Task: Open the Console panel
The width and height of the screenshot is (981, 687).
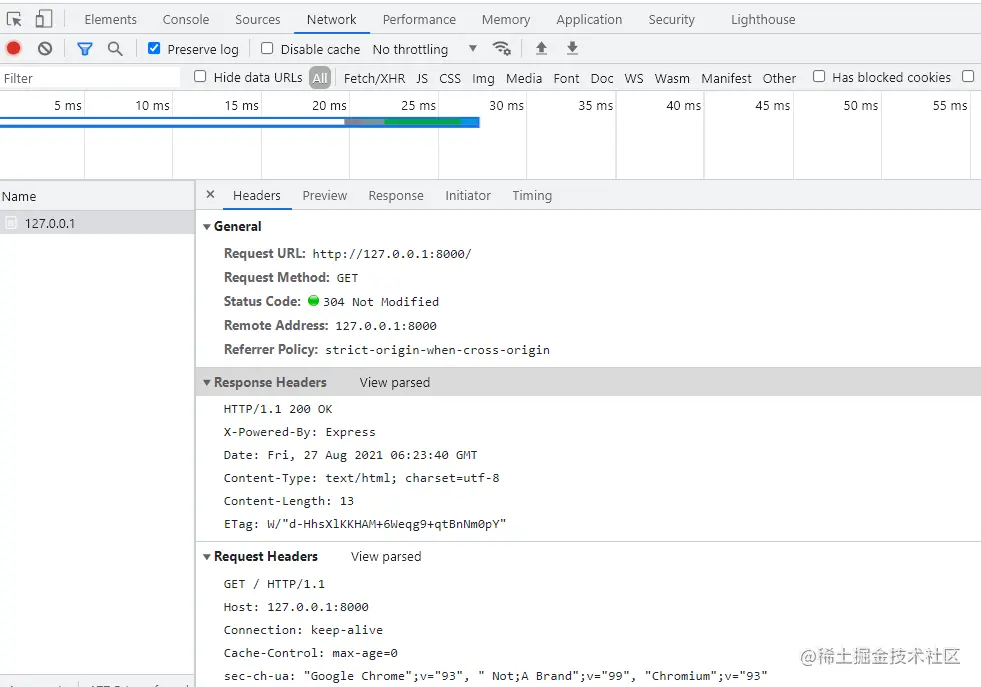Action: [186, 19]
